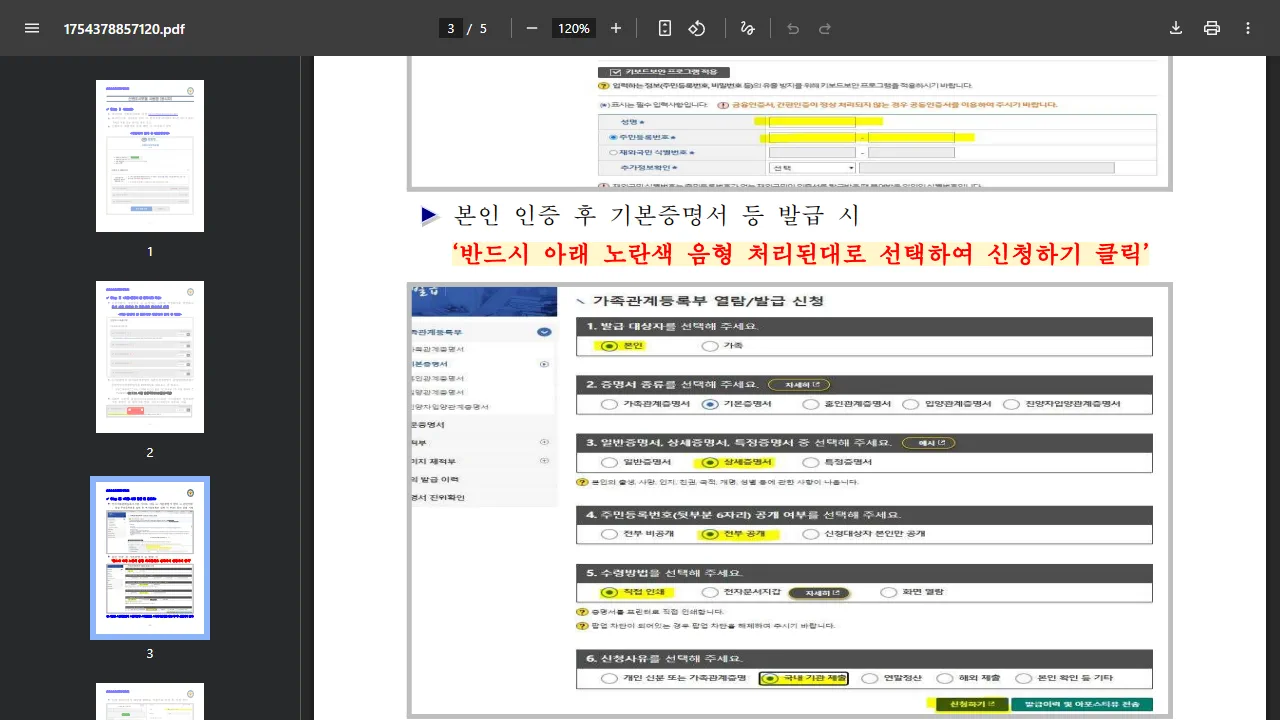Select 연말정산 reason

[x=869, y=678]
